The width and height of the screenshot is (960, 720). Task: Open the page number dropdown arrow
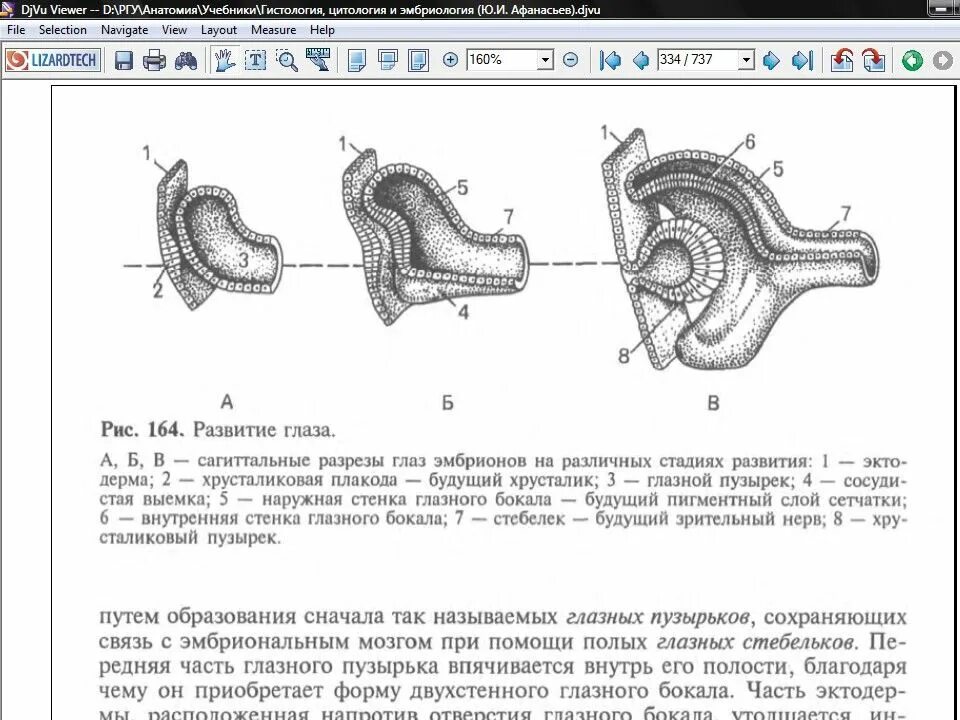point(746,60)
